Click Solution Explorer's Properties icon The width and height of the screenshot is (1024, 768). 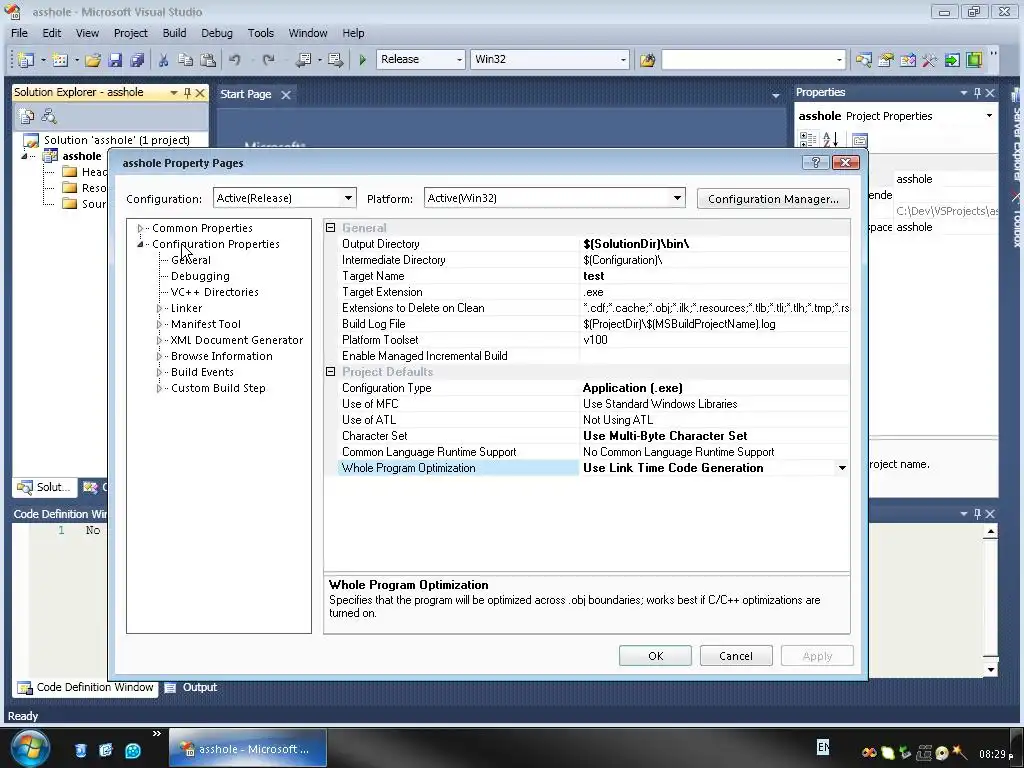27,116
